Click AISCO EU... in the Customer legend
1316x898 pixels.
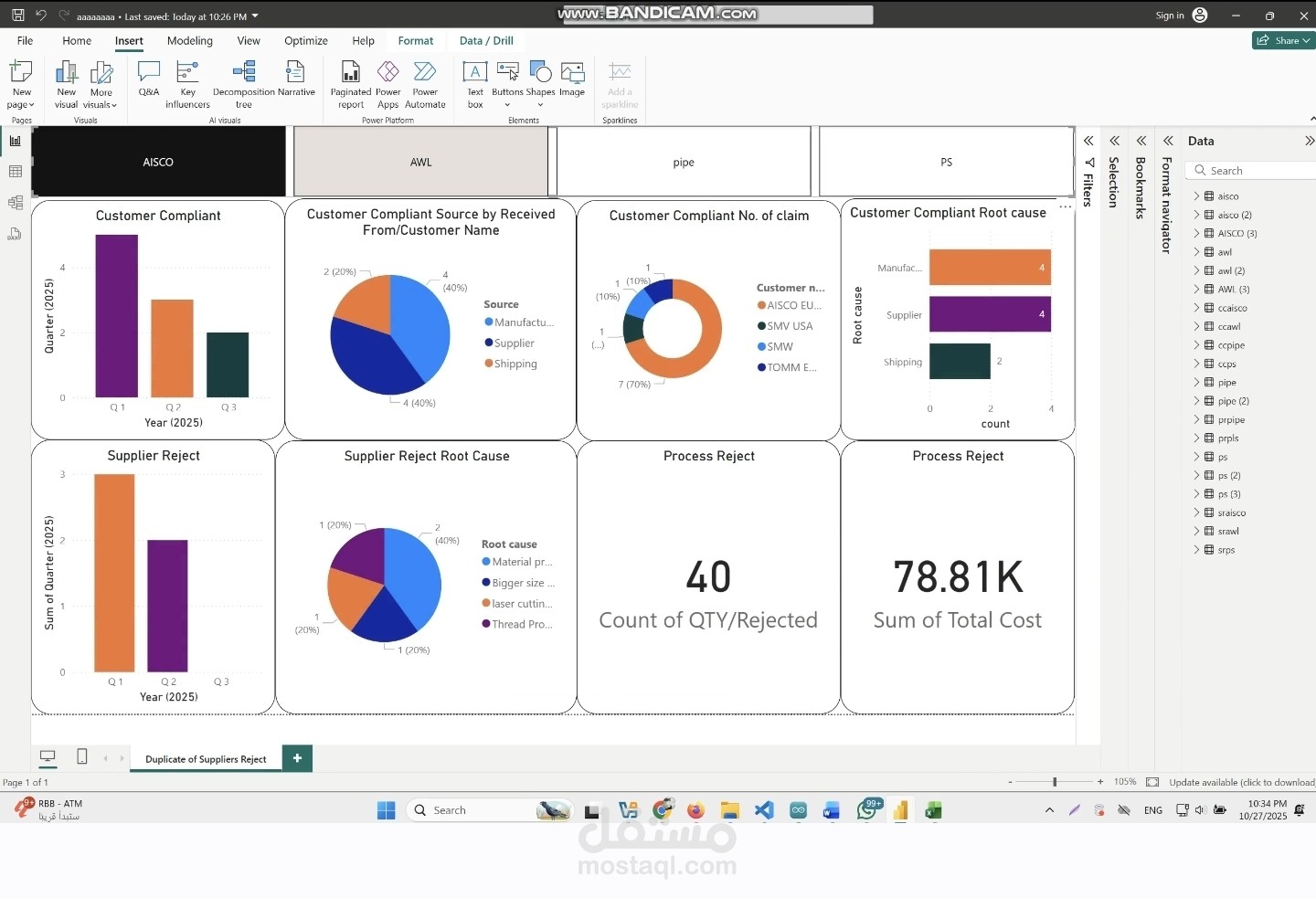(790, 305)
